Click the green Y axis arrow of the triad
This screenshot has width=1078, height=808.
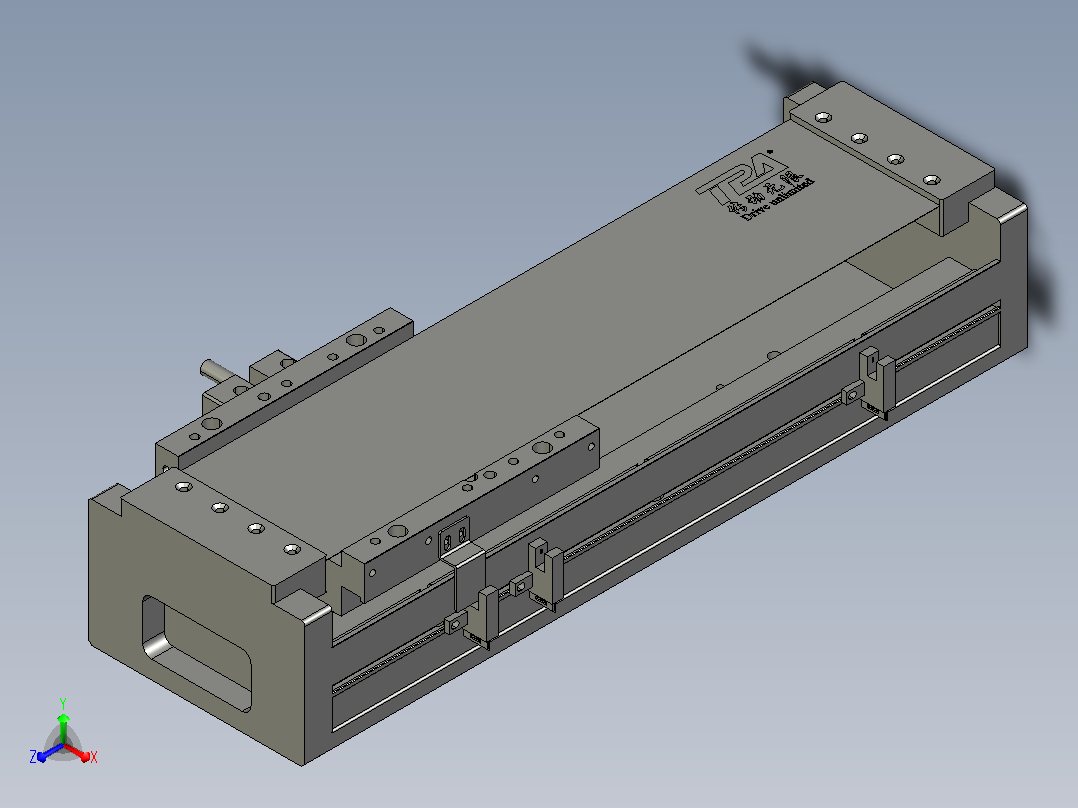63,728
